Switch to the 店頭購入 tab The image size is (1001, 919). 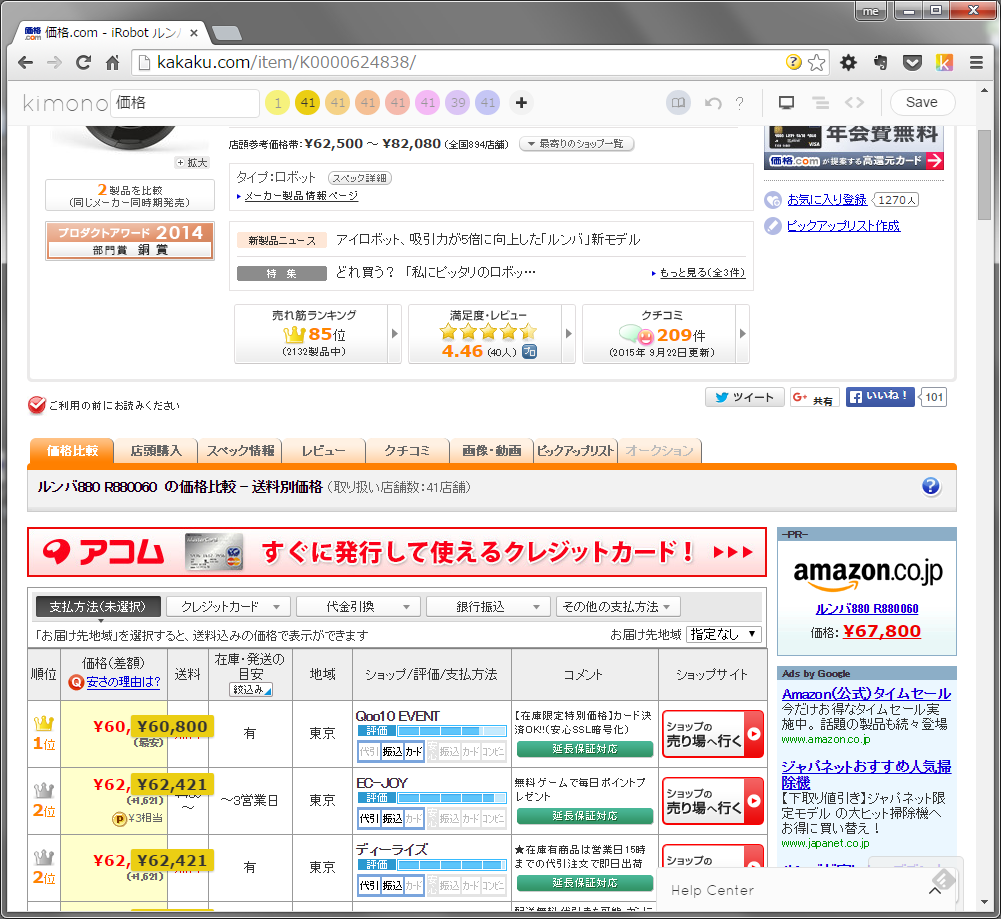pyautogui.click(x=156, y=451)
